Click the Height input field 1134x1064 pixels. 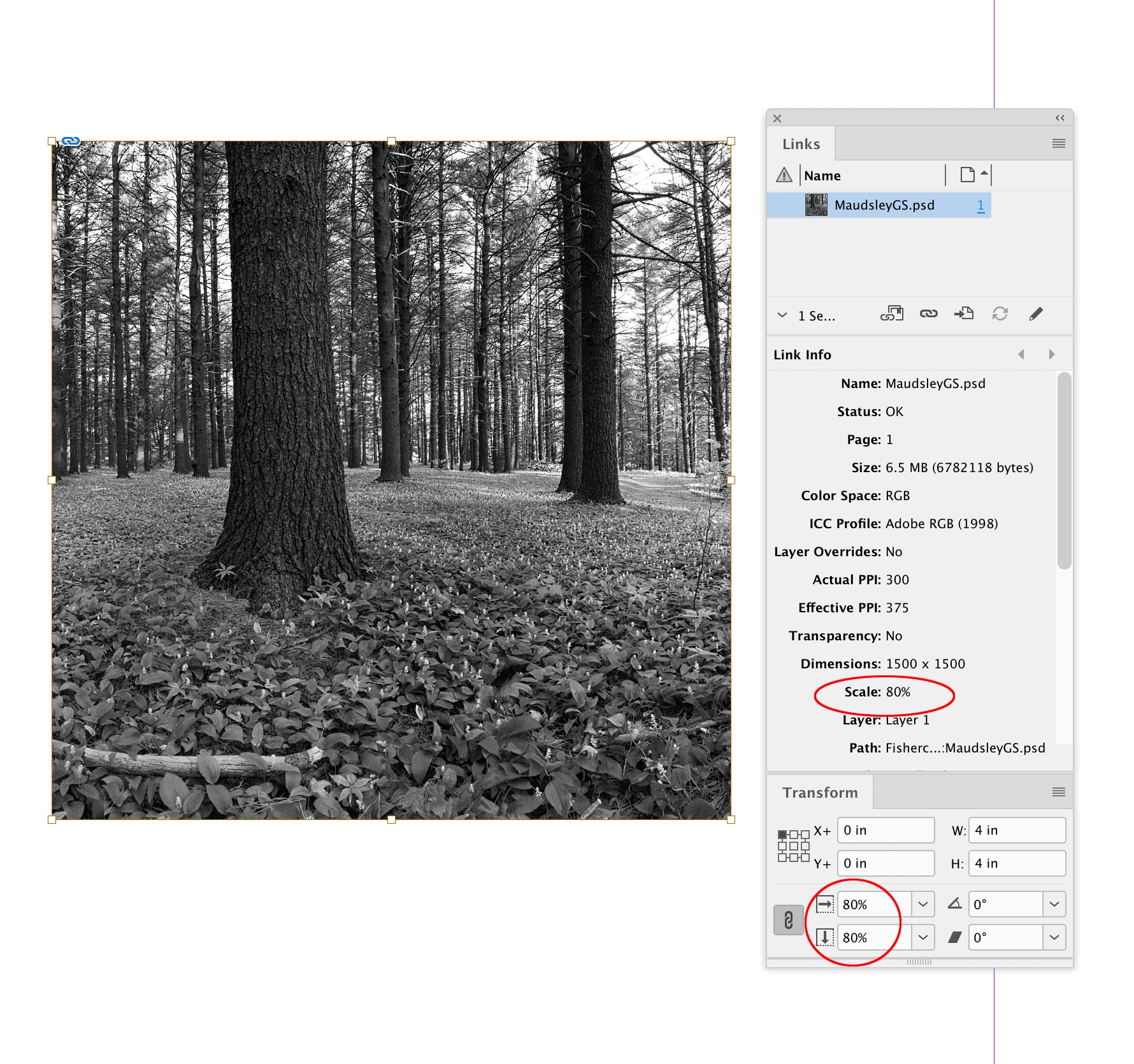[1017, 863]
